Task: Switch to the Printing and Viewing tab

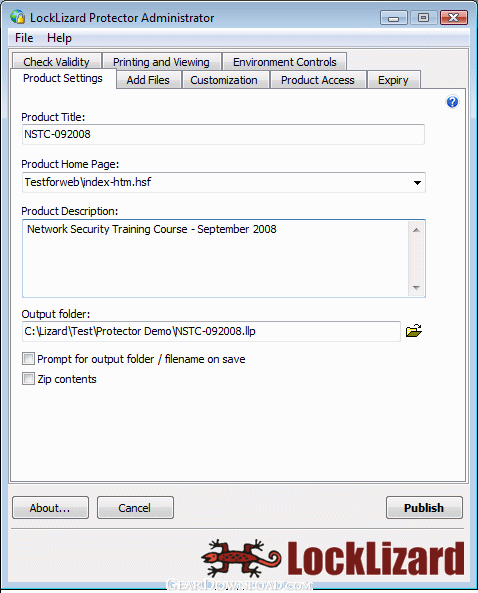Action: point(161,62)
